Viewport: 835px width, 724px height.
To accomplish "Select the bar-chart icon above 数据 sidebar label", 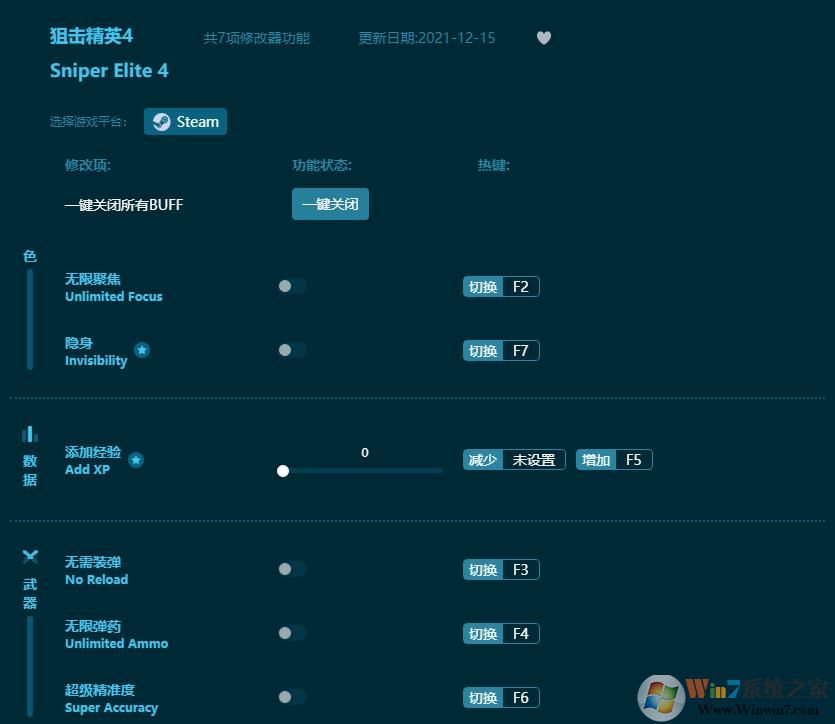I will tap(30, 433).
